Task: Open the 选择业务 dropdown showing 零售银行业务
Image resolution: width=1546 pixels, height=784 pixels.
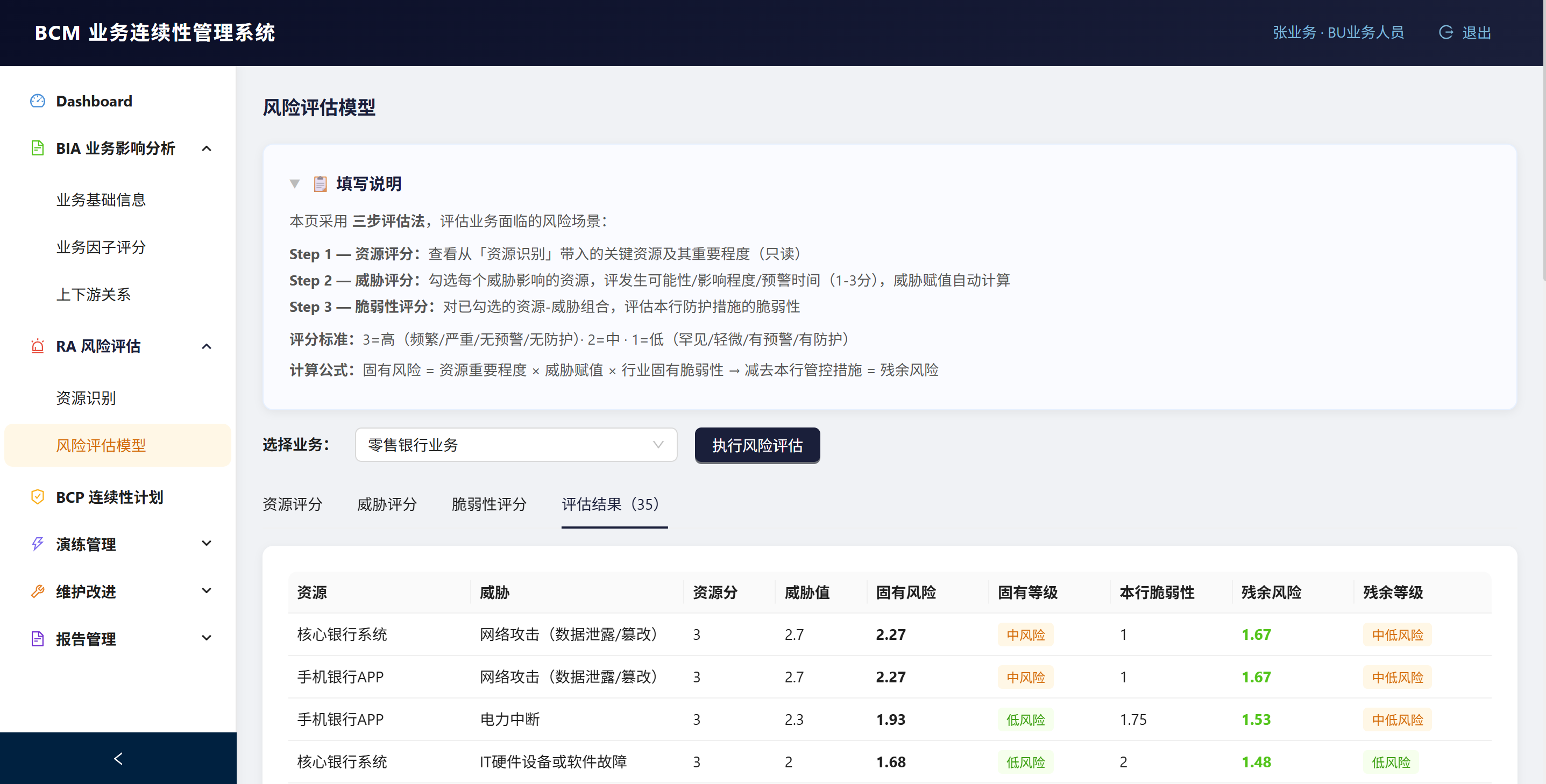Action: (516, 445)
